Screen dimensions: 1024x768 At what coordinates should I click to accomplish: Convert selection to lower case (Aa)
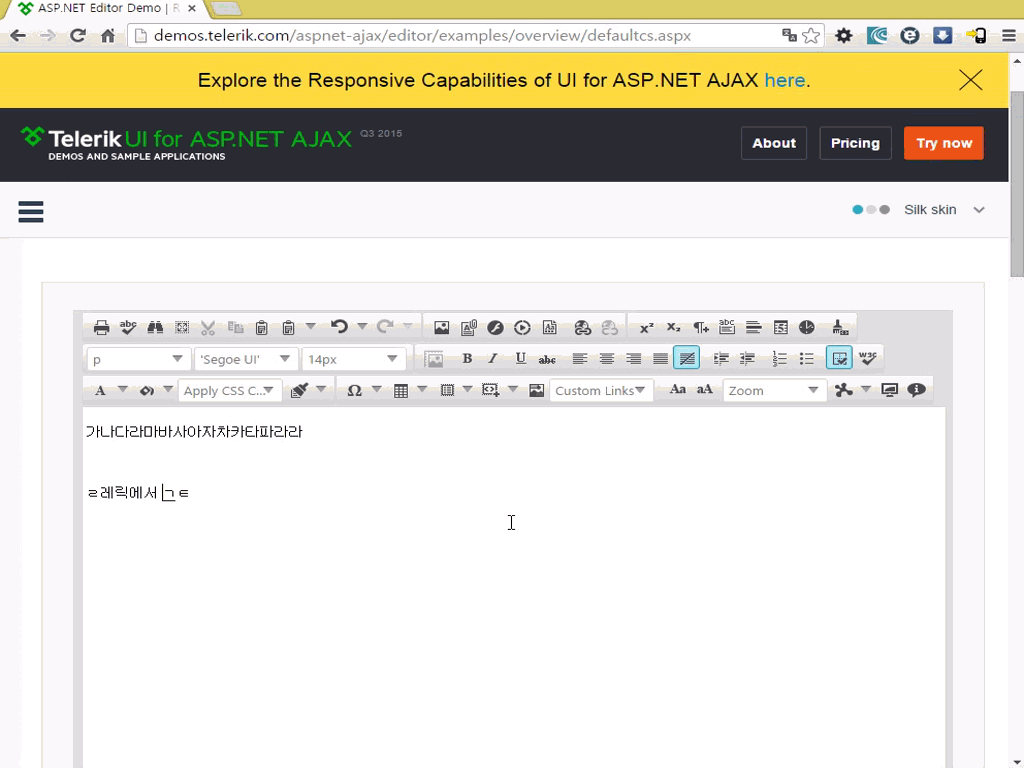tap(678, 390)
